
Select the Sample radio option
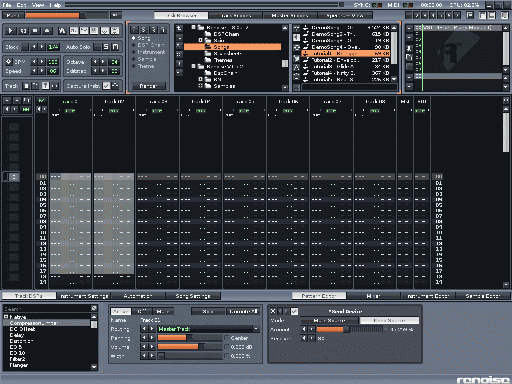pyautogui.click(x=144, y=59)
